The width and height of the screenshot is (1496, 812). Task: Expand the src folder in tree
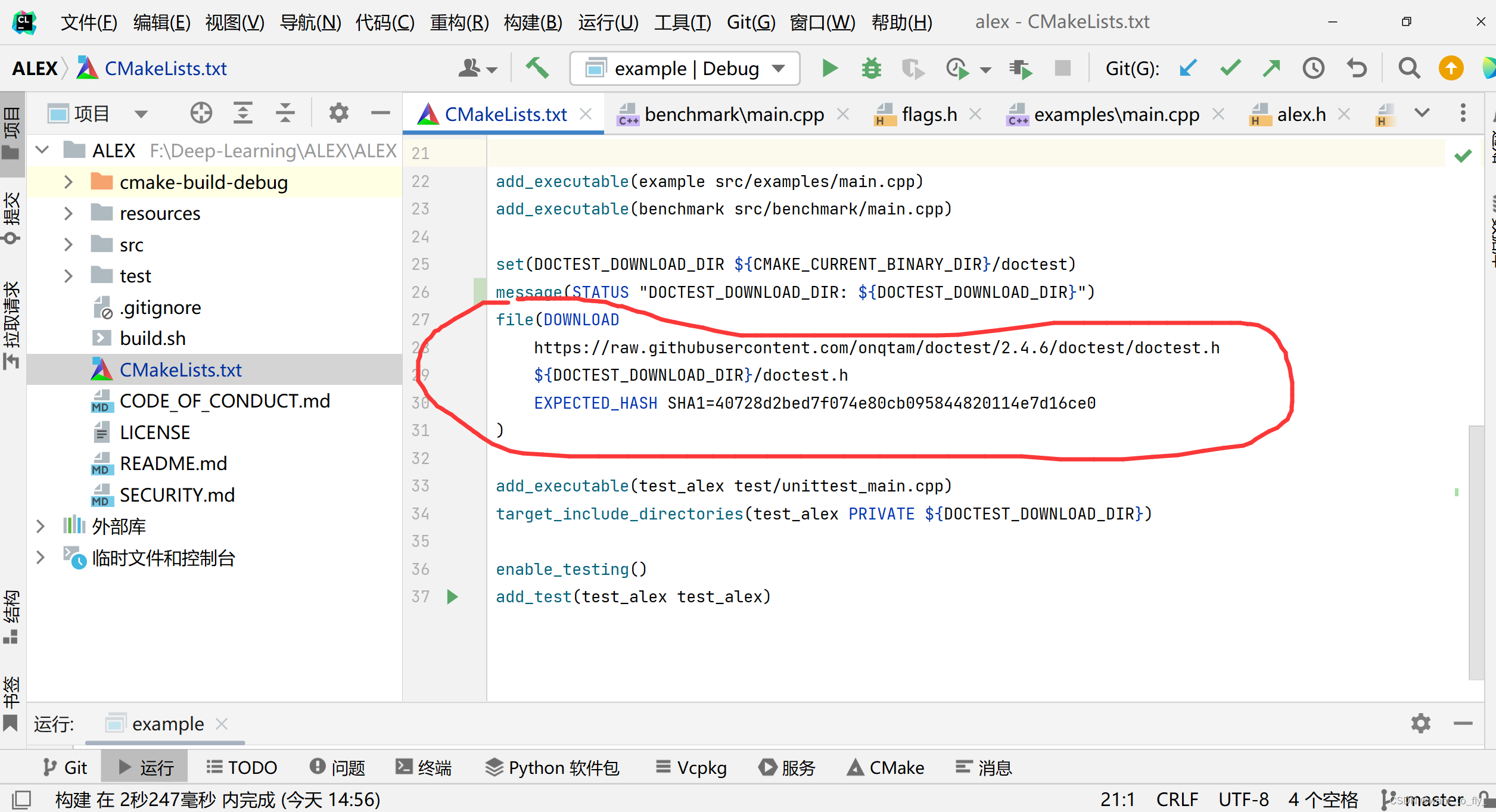pos(68,245)
